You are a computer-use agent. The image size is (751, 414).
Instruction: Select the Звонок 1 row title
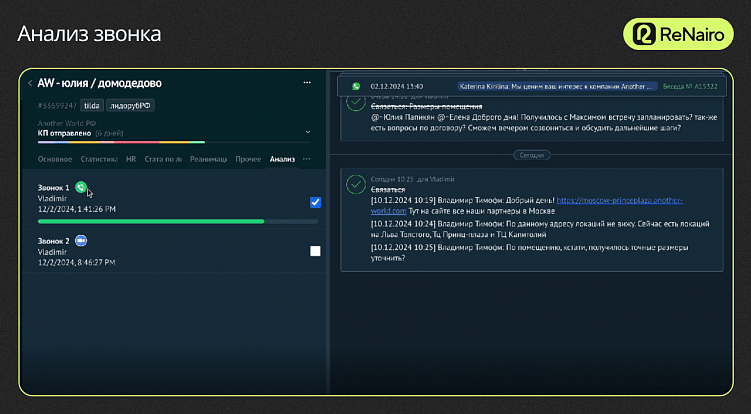pos(54,188)
